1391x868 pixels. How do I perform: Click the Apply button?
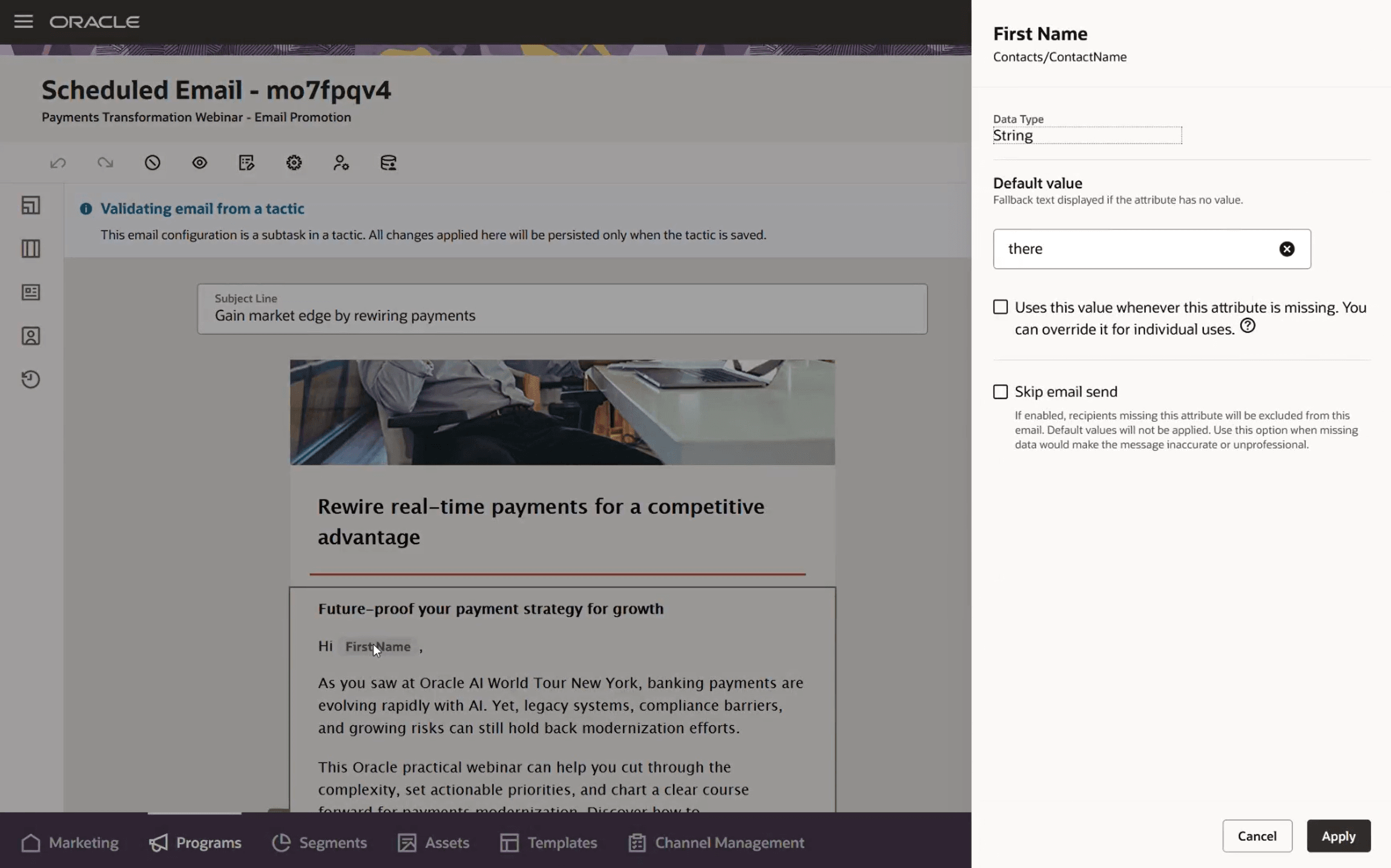coord(1338,836)
